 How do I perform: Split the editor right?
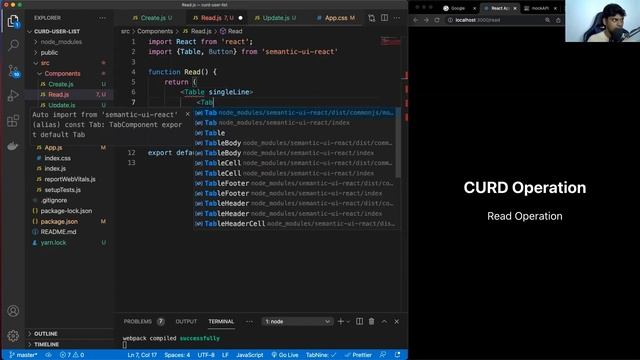[384, 18]
